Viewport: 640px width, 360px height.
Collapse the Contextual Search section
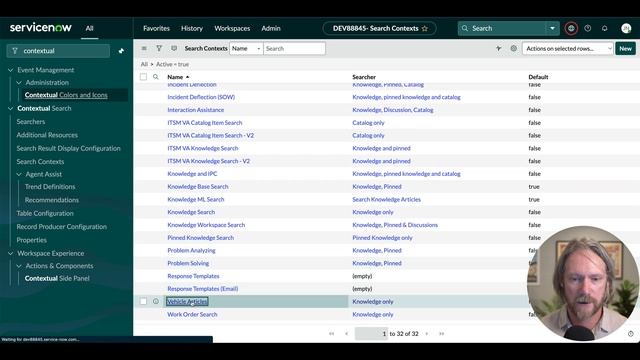tap(11, 109)
